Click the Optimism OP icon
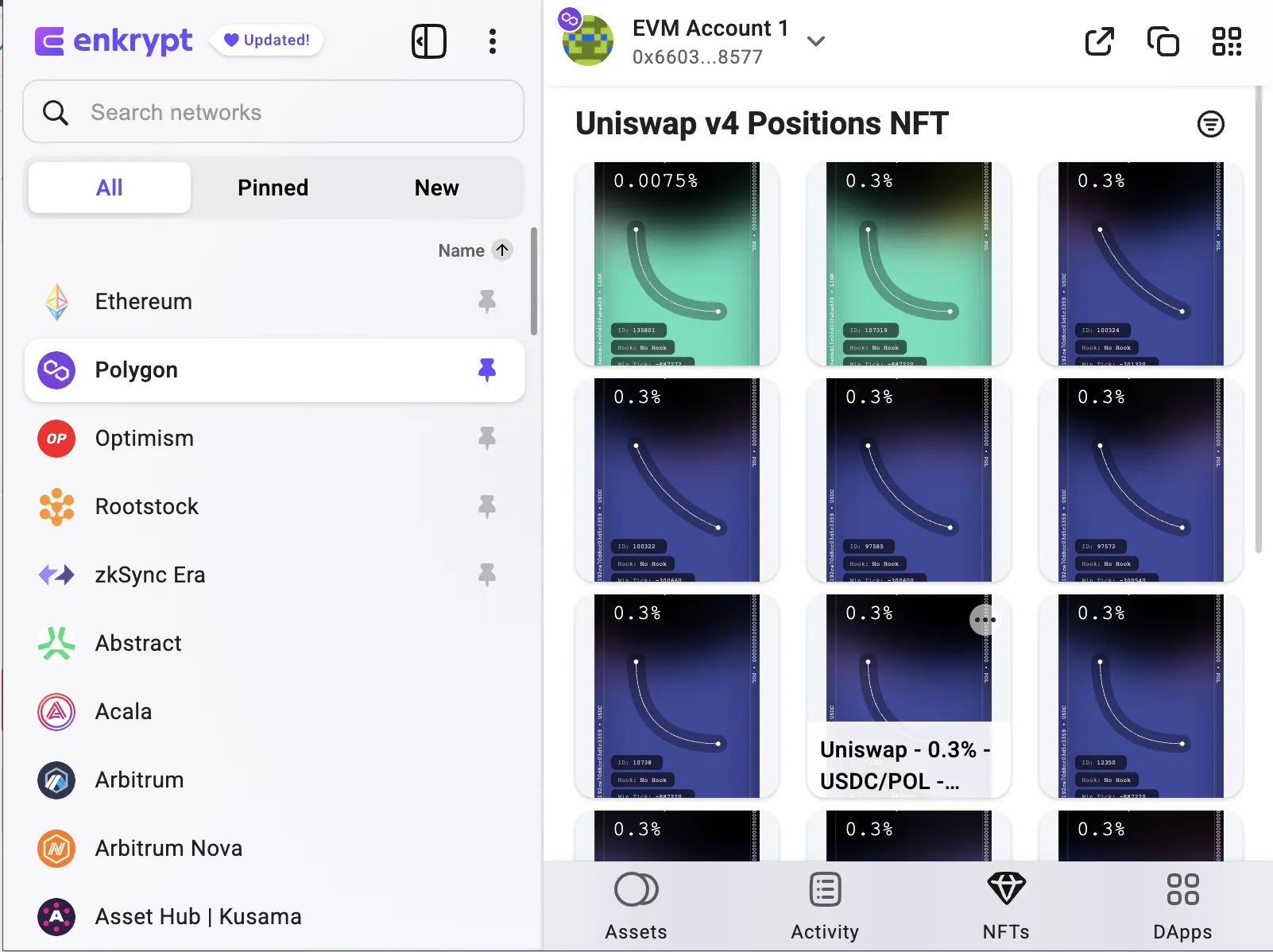This screenshot has width=1273, height=952. [x=56, y=439]
